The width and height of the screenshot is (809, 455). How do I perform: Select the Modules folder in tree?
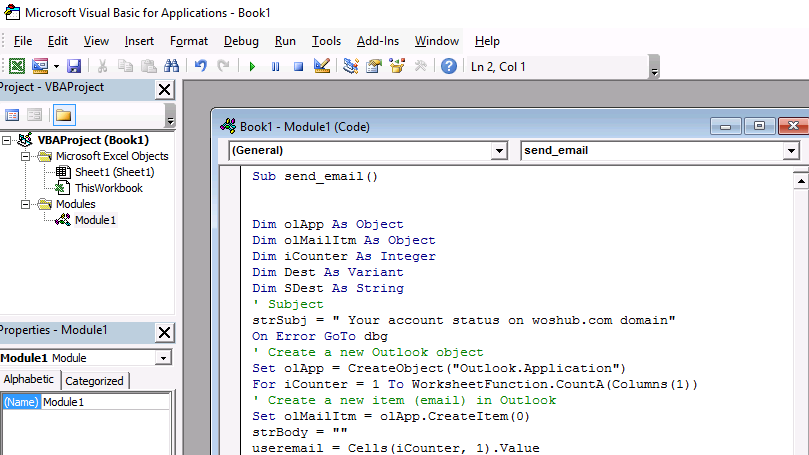pyautogui.click(x=75, y=204)
